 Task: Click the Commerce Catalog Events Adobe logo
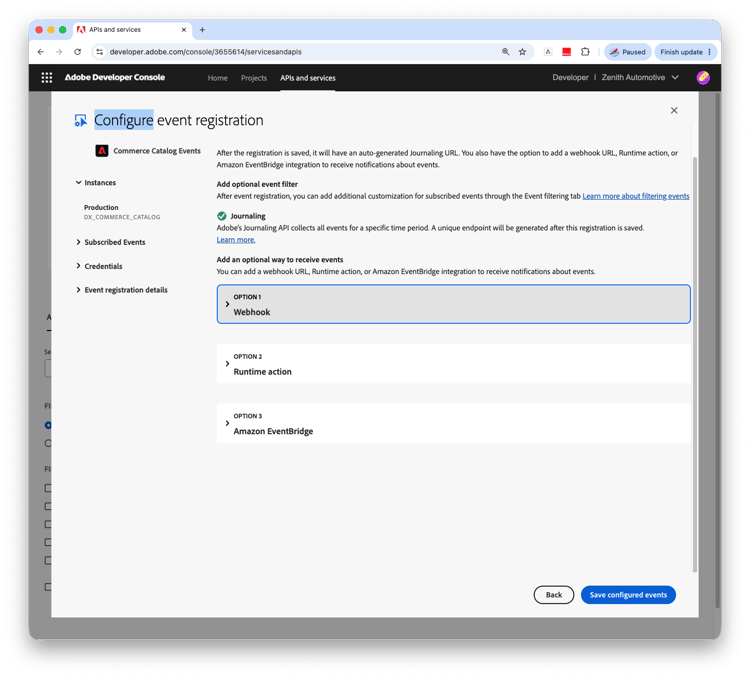[101, 151]
